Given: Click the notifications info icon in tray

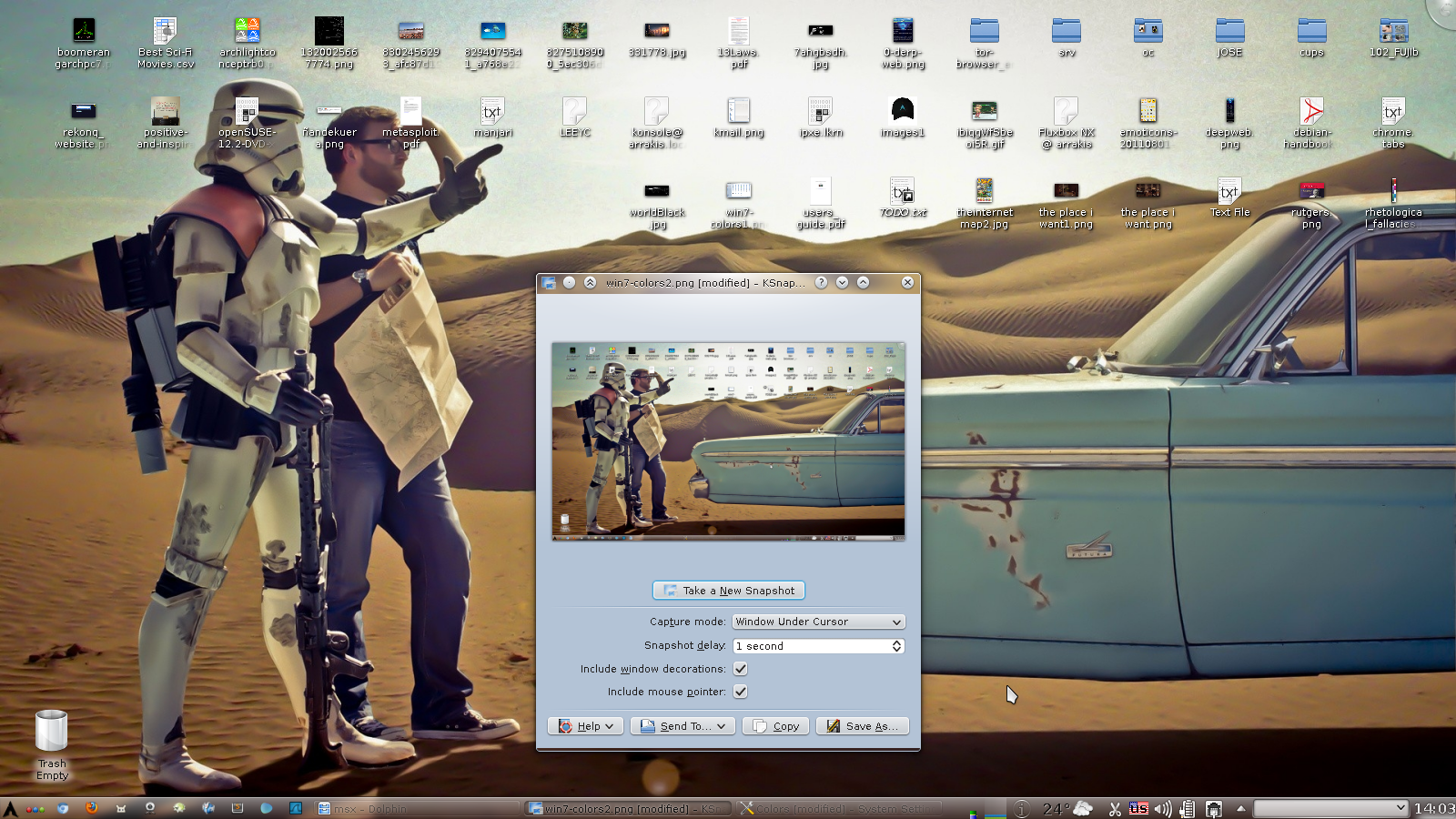Looking at the screenshot, I should click(1022, 809).
